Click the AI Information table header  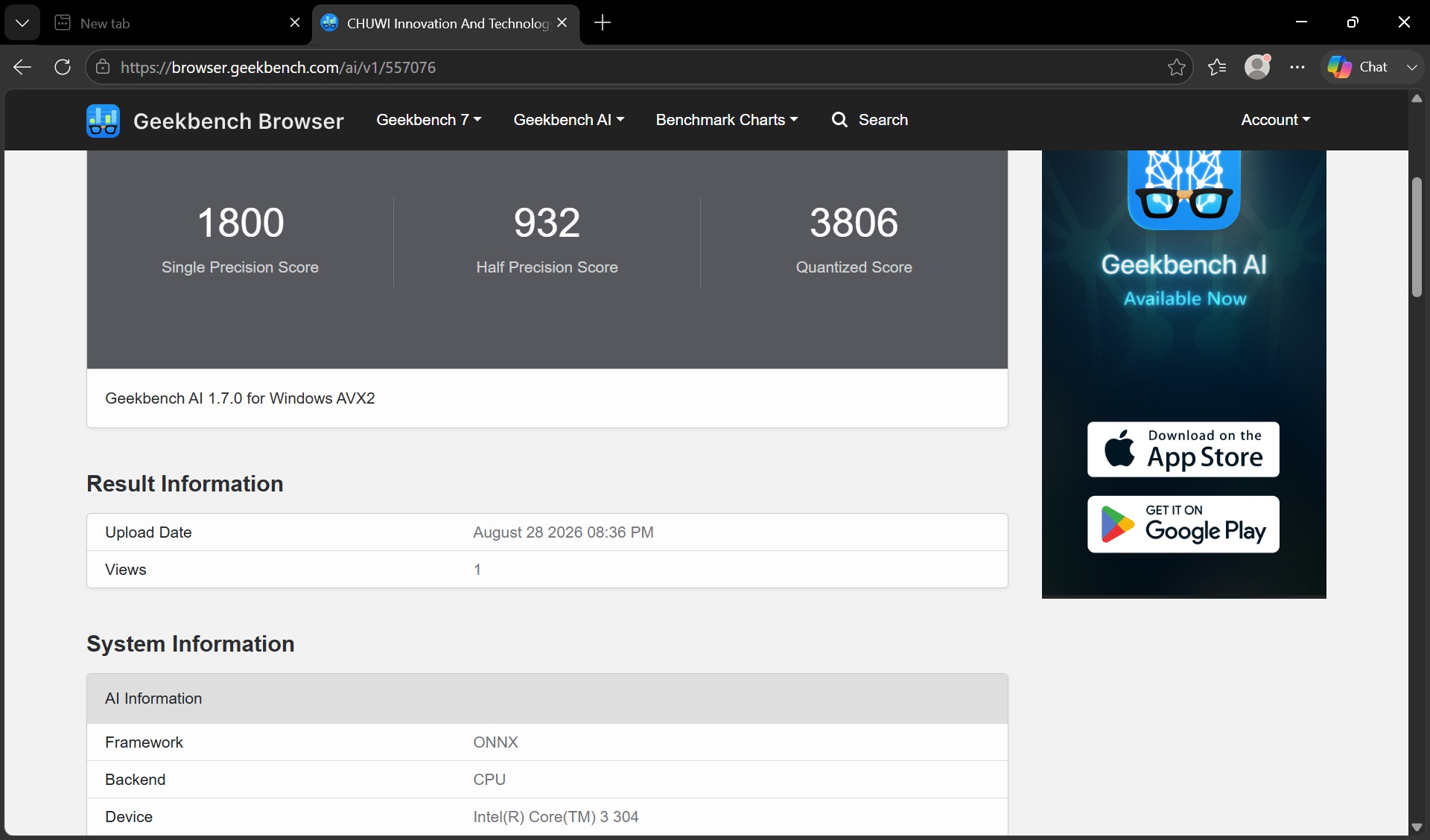pos(547,699)
